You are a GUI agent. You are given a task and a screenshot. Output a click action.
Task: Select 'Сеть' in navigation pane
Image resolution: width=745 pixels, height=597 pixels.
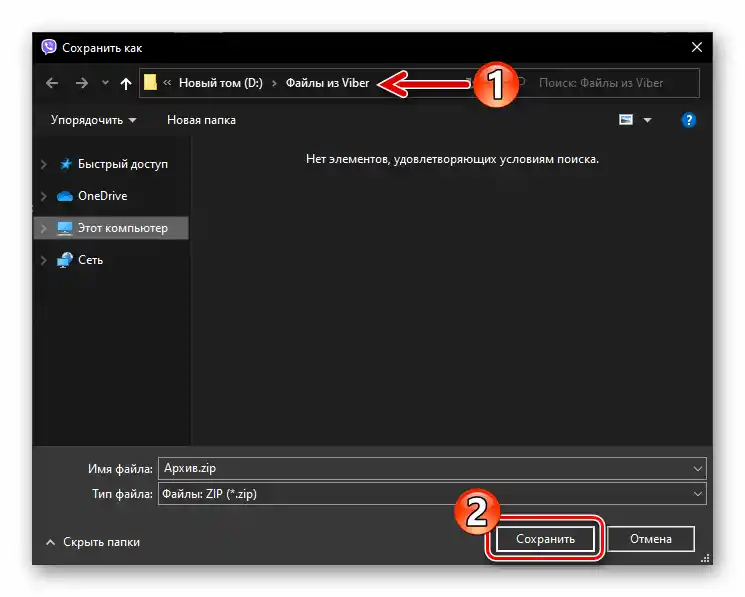point(90,260)
